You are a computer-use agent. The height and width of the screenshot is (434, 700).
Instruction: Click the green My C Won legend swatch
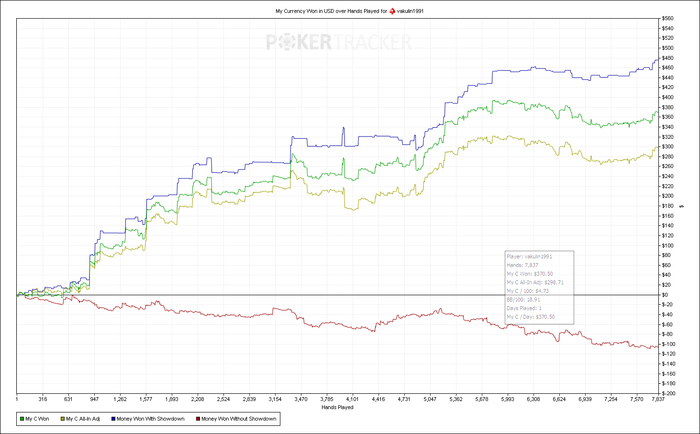coord(22,419)
